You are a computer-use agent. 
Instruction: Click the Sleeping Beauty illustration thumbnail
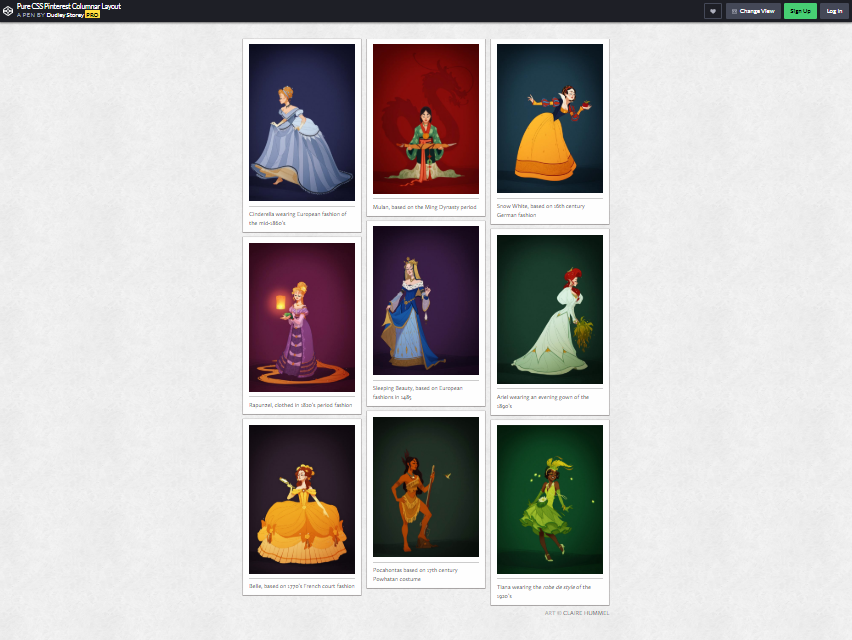point(425,300)
